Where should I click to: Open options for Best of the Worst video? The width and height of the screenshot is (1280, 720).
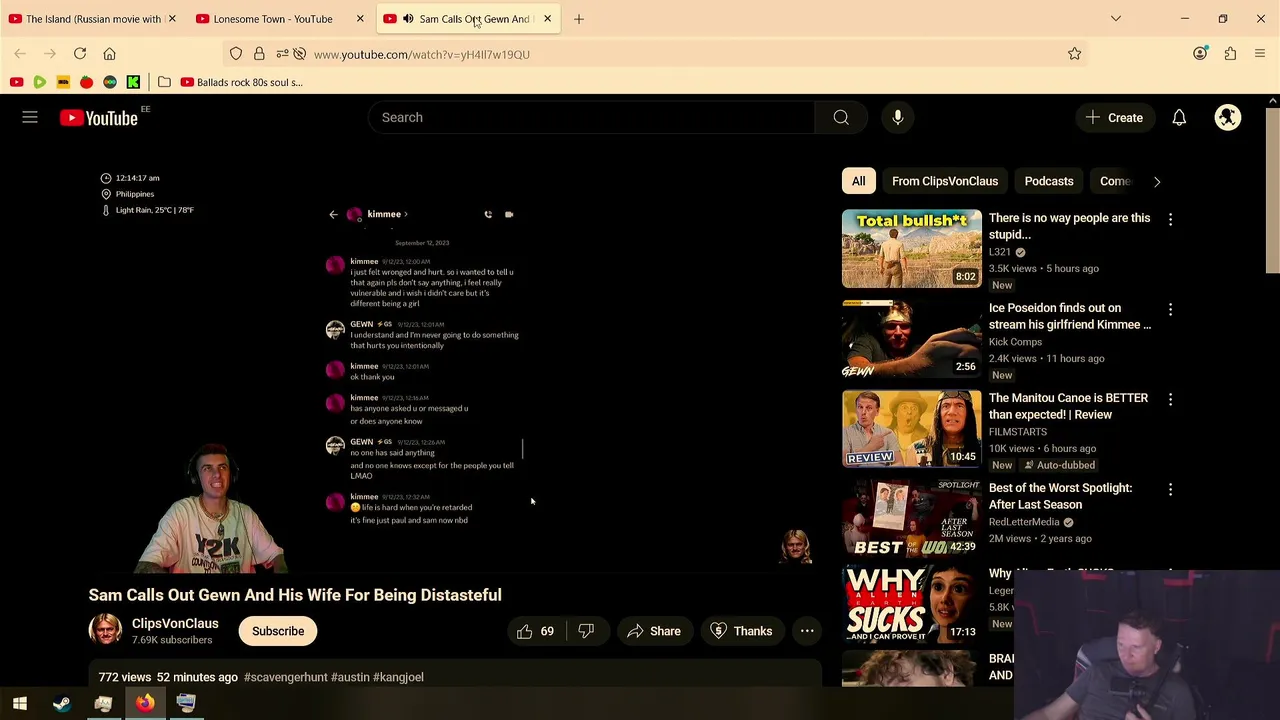(1170, 489)
